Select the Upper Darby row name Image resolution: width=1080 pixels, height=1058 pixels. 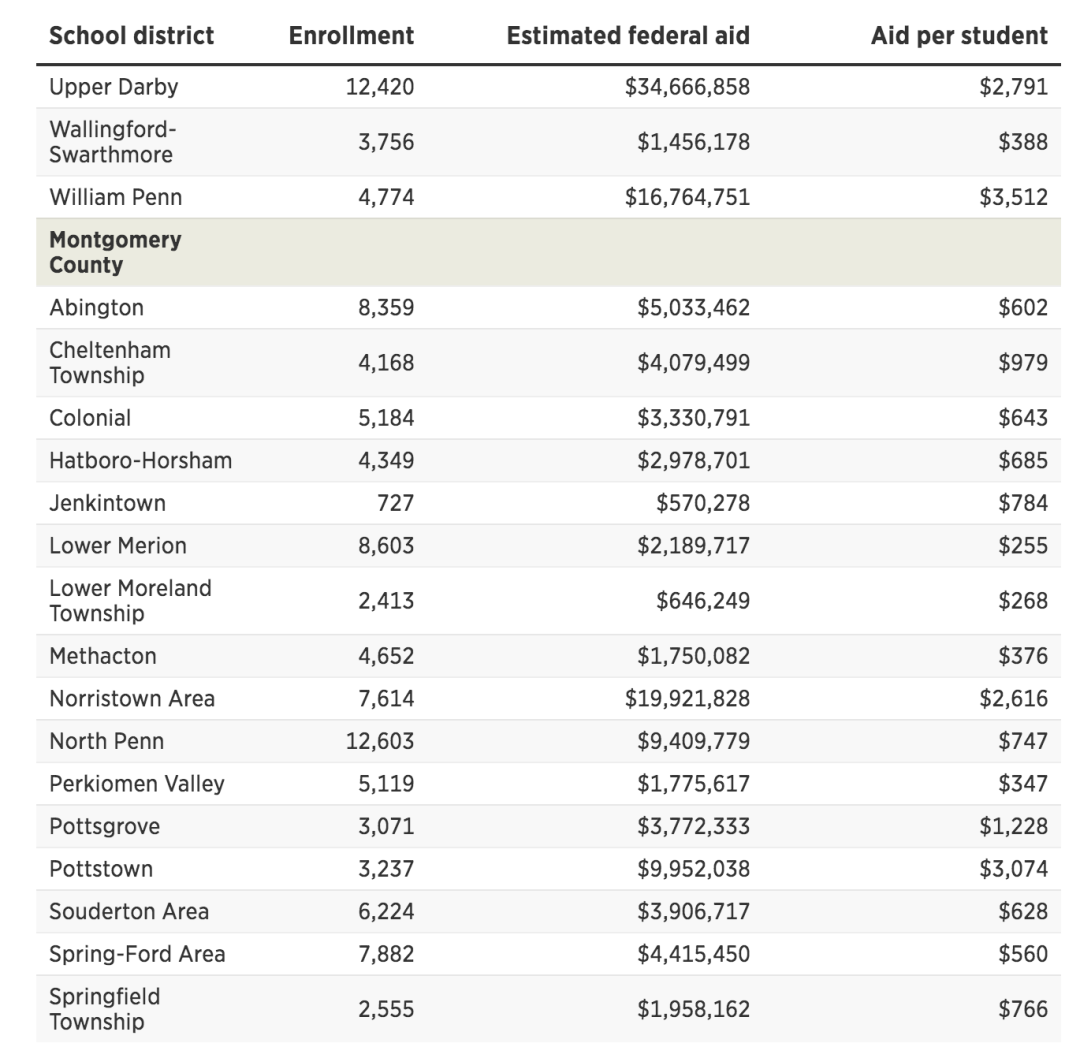113,87
